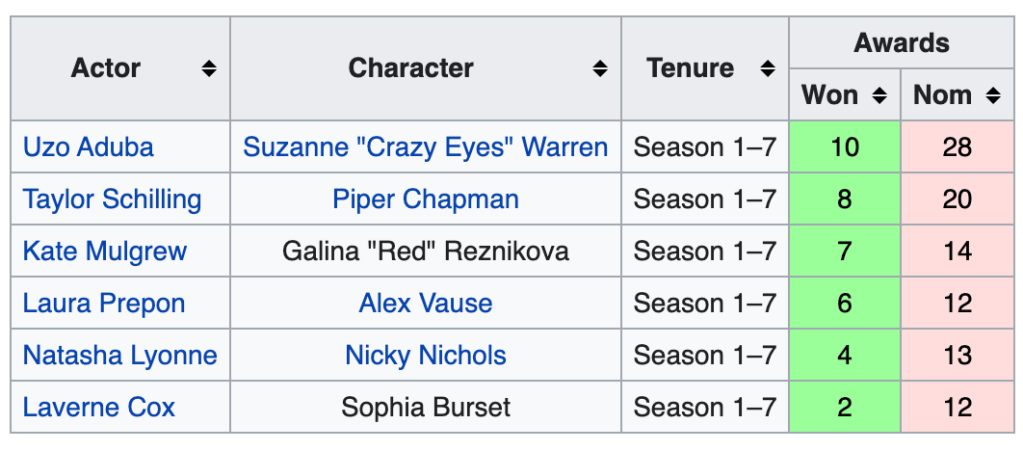
Task: Go to Natasha Lyonne's page
Action: point(119,355)
